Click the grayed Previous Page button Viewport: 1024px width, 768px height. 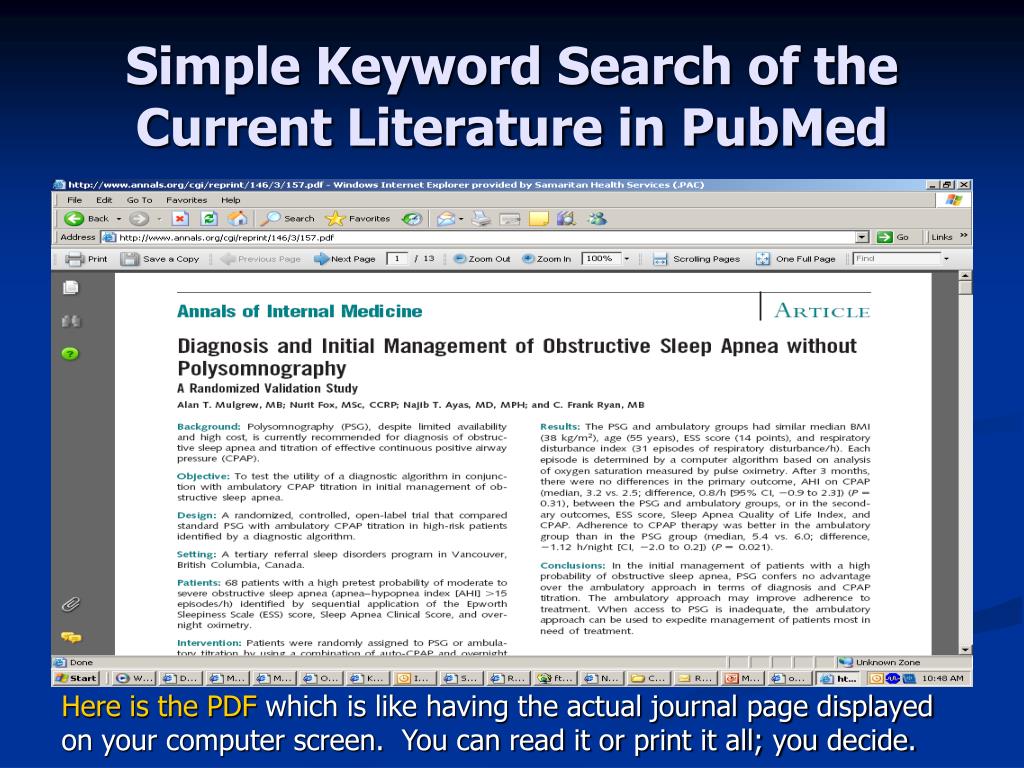261,259
